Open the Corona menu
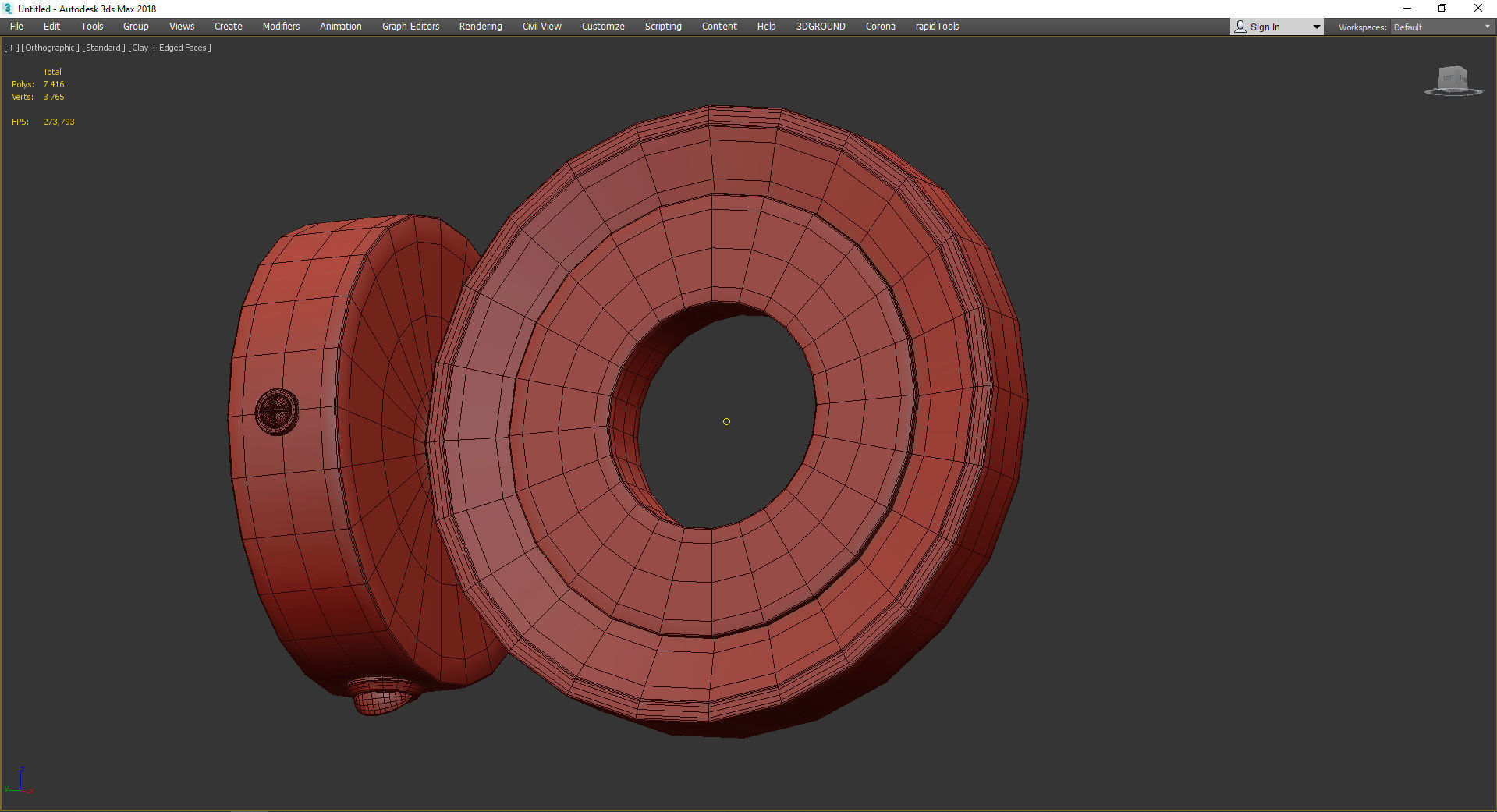Viewport: 1497px width, 812px height. click(881, 27)
